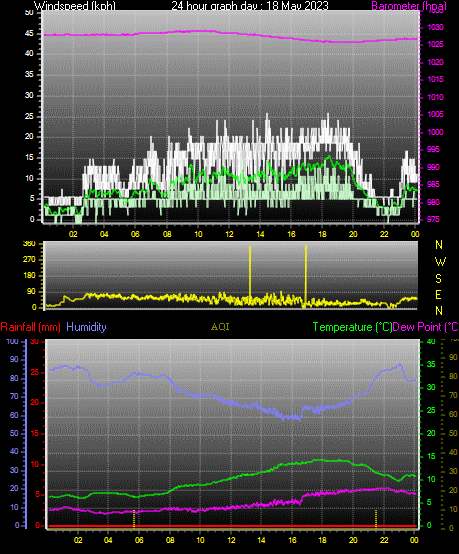Viewport: 459px width, 554px height.
Task: Click the 90 humidity scale value
Action: tap(14, 360)
